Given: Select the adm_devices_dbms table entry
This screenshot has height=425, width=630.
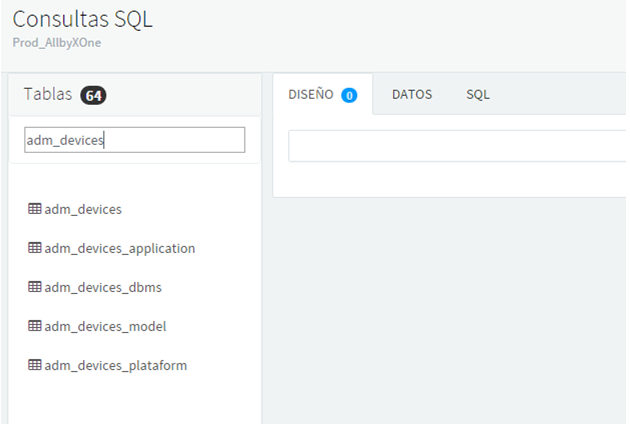Looking at the screenshot, I should point(103,287).
